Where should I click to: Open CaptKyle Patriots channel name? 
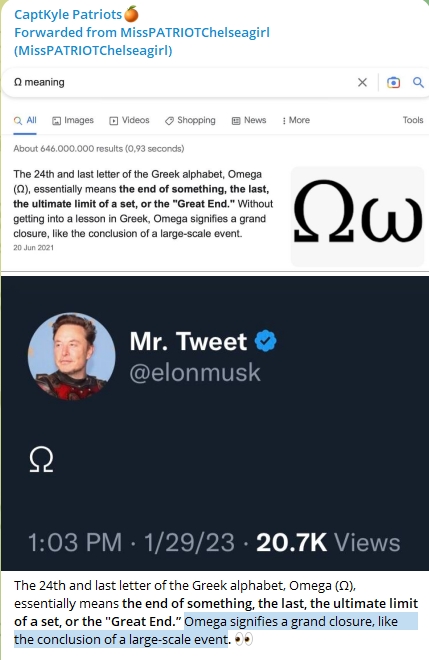click(68, 15)
